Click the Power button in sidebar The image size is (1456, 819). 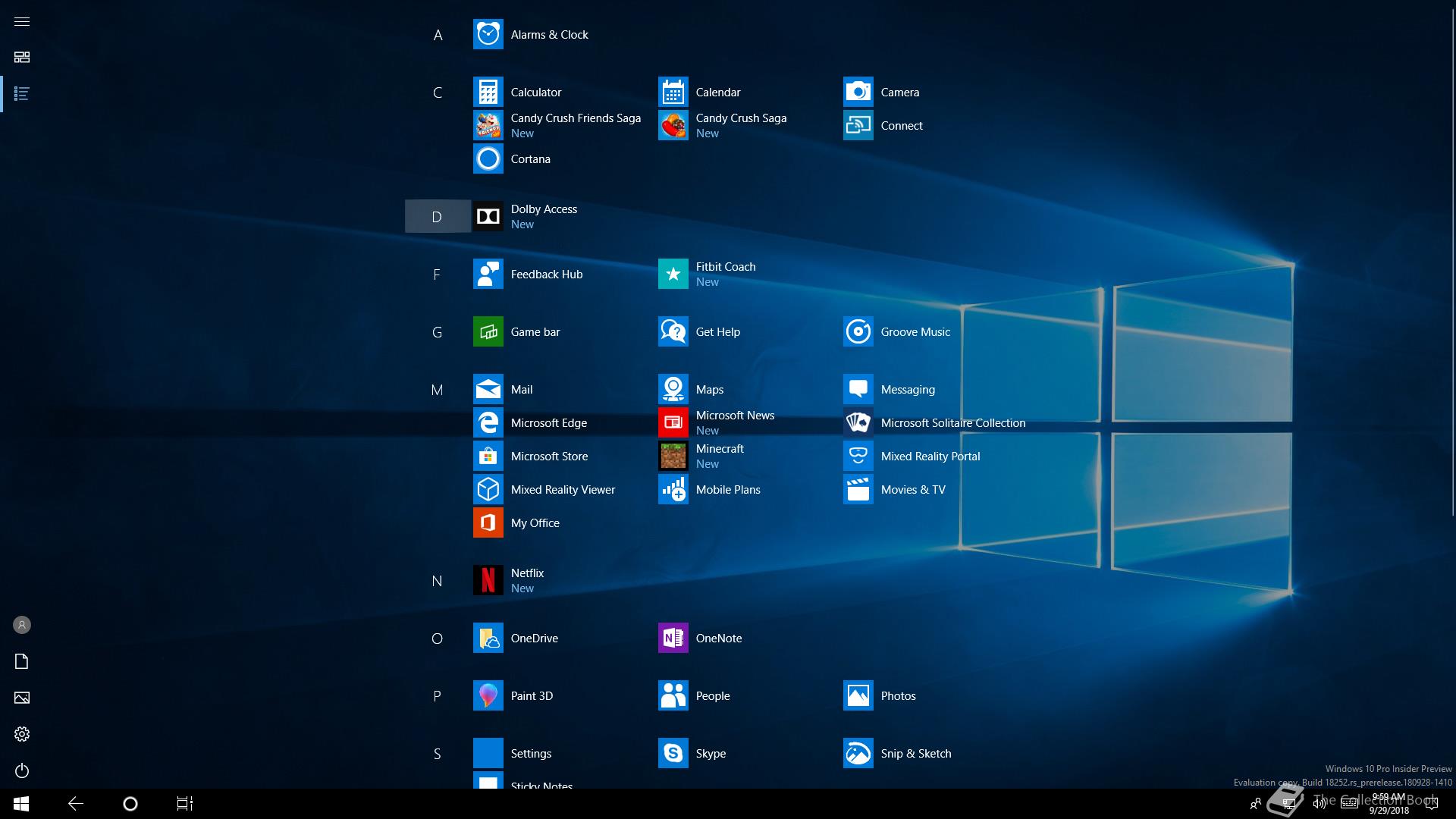pyautogui.click(x=22, y=770)
